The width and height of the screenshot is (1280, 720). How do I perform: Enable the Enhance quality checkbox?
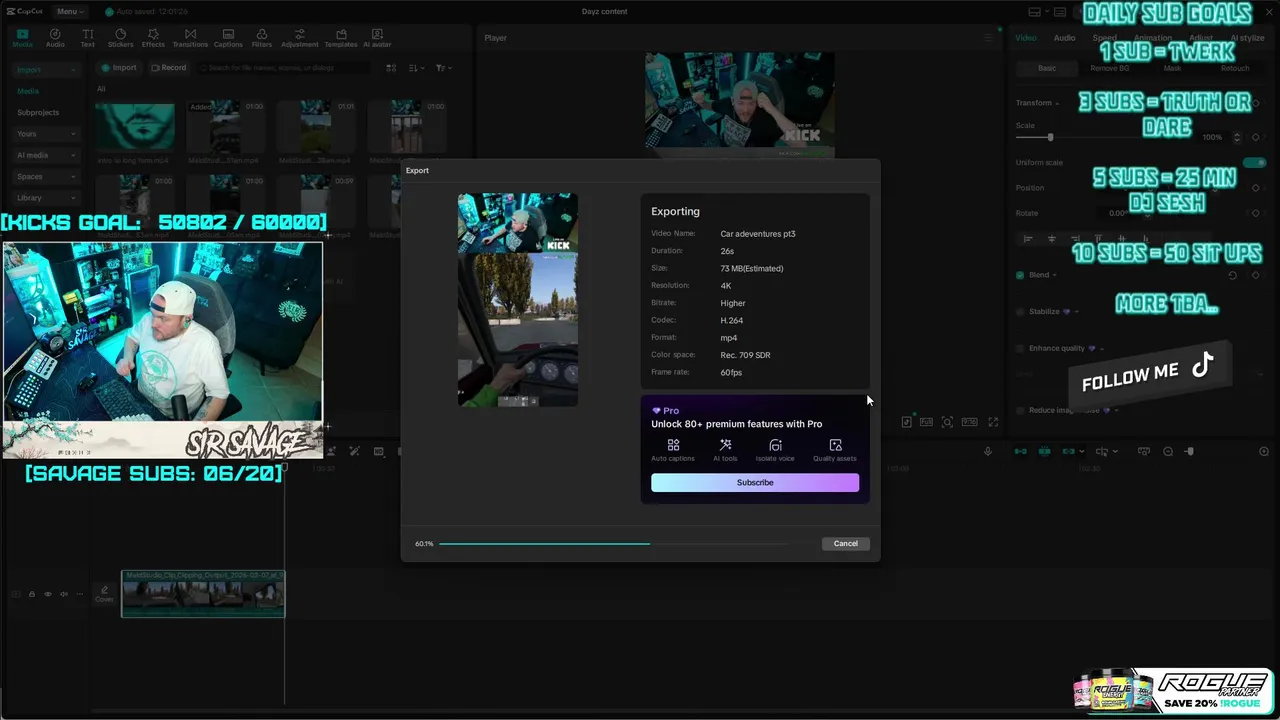tap(1020, 348)
